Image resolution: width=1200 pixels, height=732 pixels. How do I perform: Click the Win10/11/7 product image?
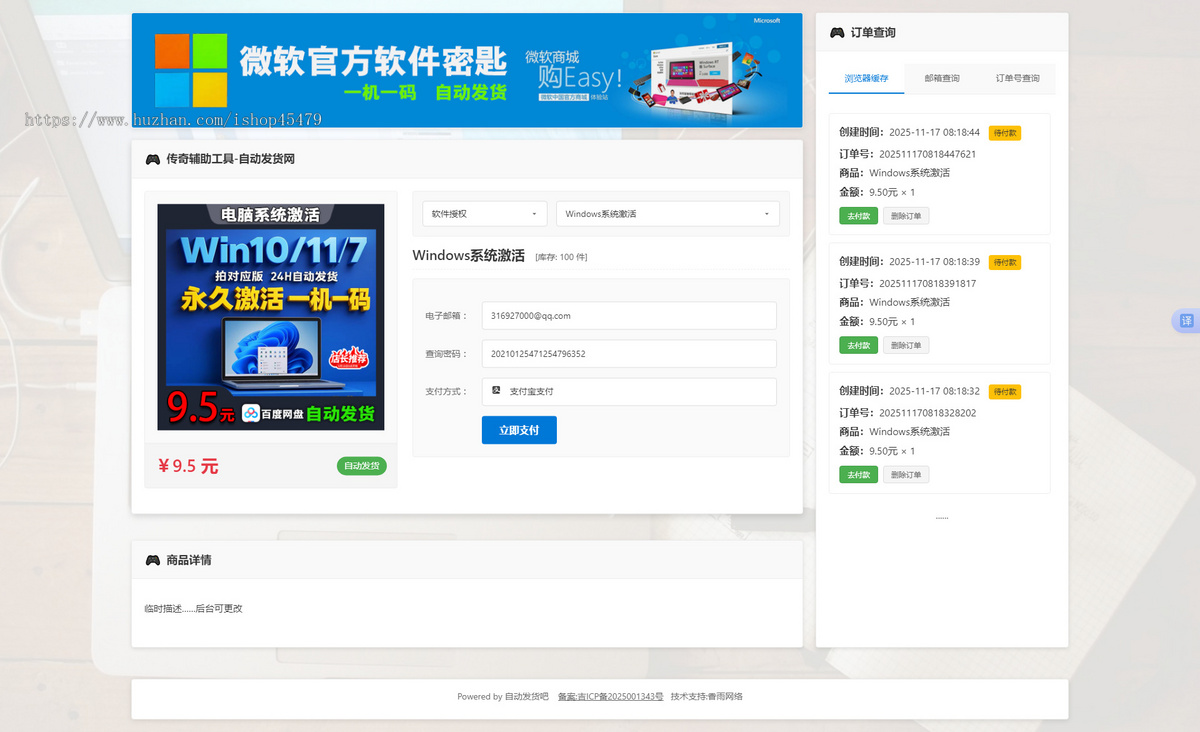pyautogui.click(x=271, y=317)
